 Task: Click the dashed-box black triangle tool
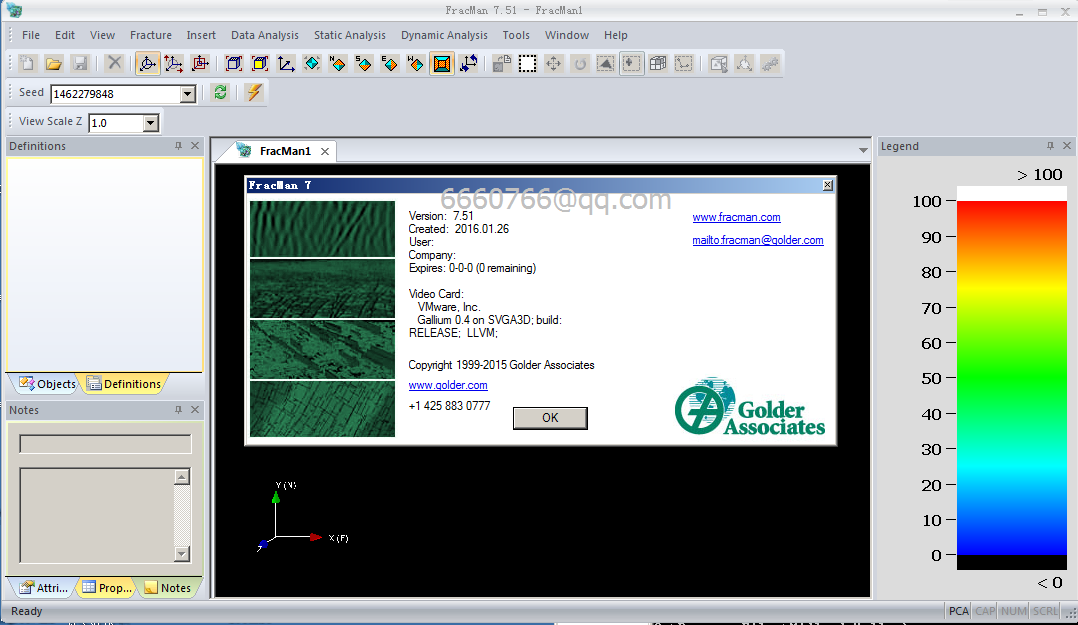pos(606,64)
